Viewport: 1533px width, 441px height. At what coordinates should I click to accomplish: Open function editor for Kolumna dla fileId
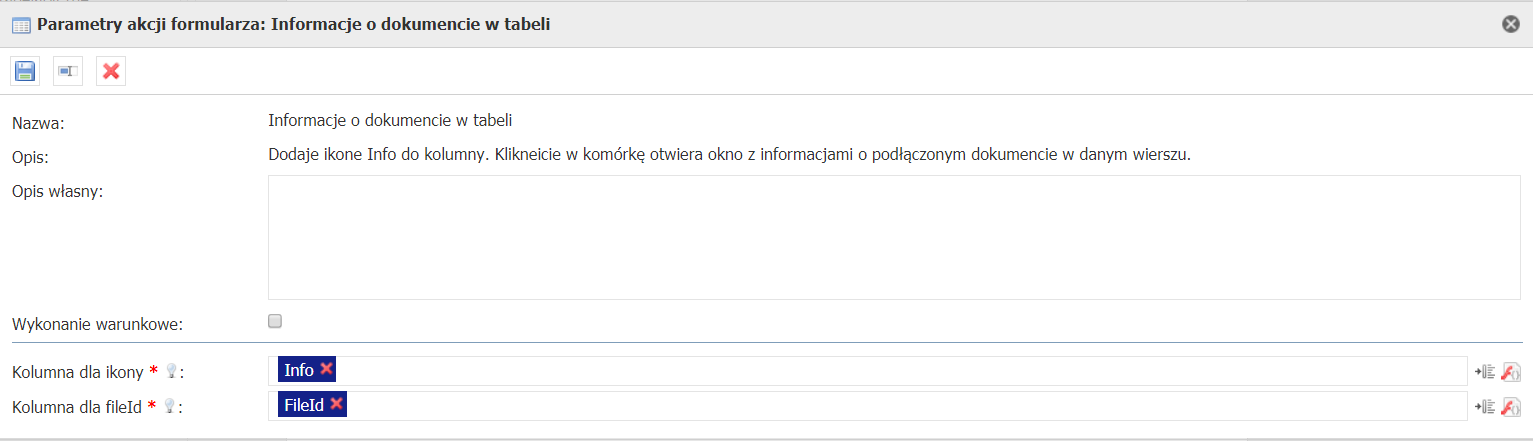pos(1511,406)
